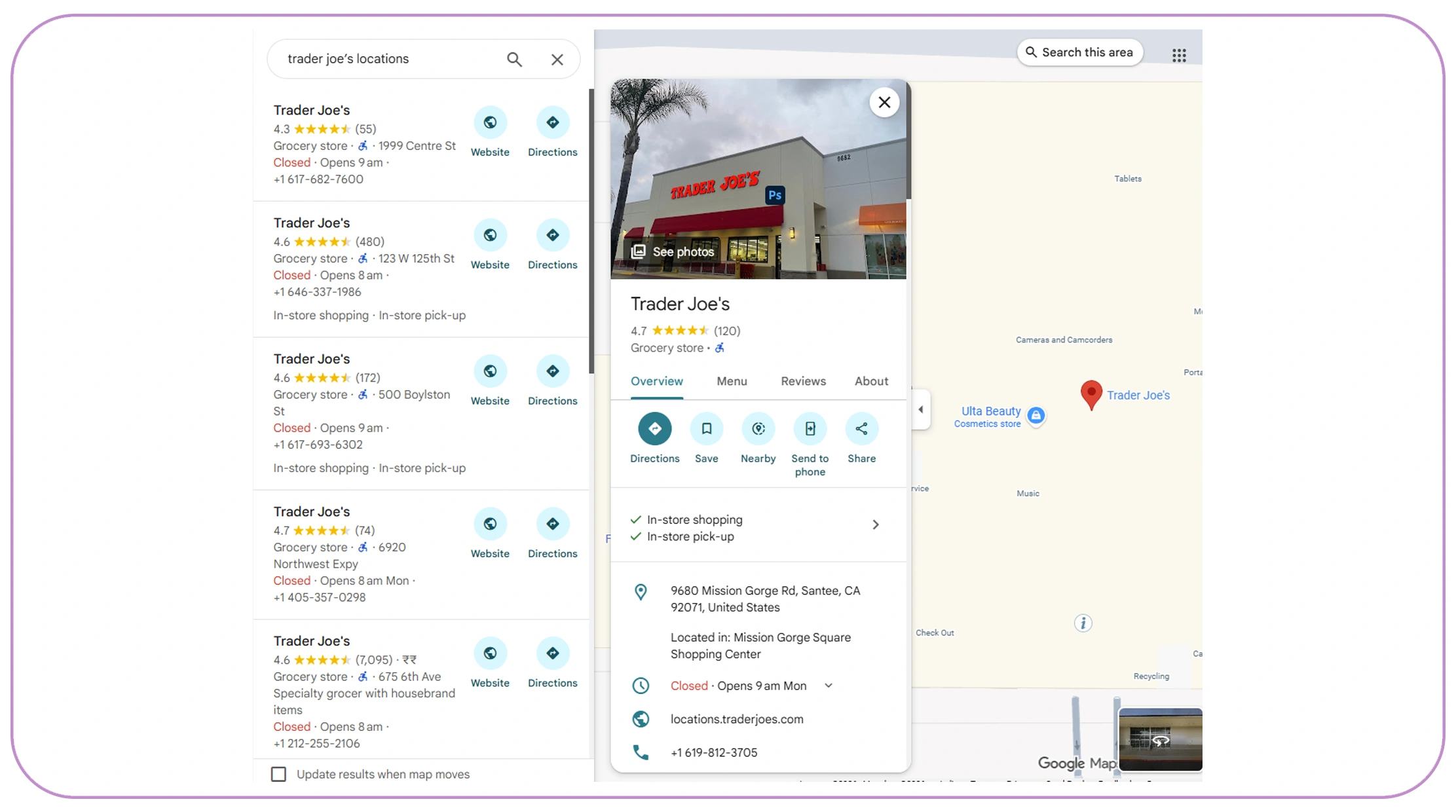Open the Google apps grid
The image size is (1456, 812).
tap(1179, 55)
